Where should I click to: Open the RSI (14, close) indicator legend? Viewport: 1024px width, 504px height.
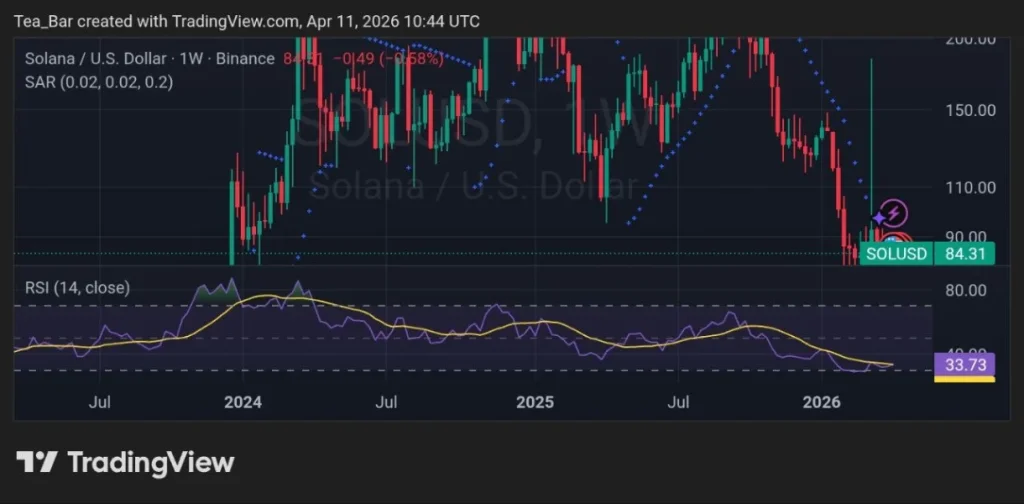(x=77, y=288)
